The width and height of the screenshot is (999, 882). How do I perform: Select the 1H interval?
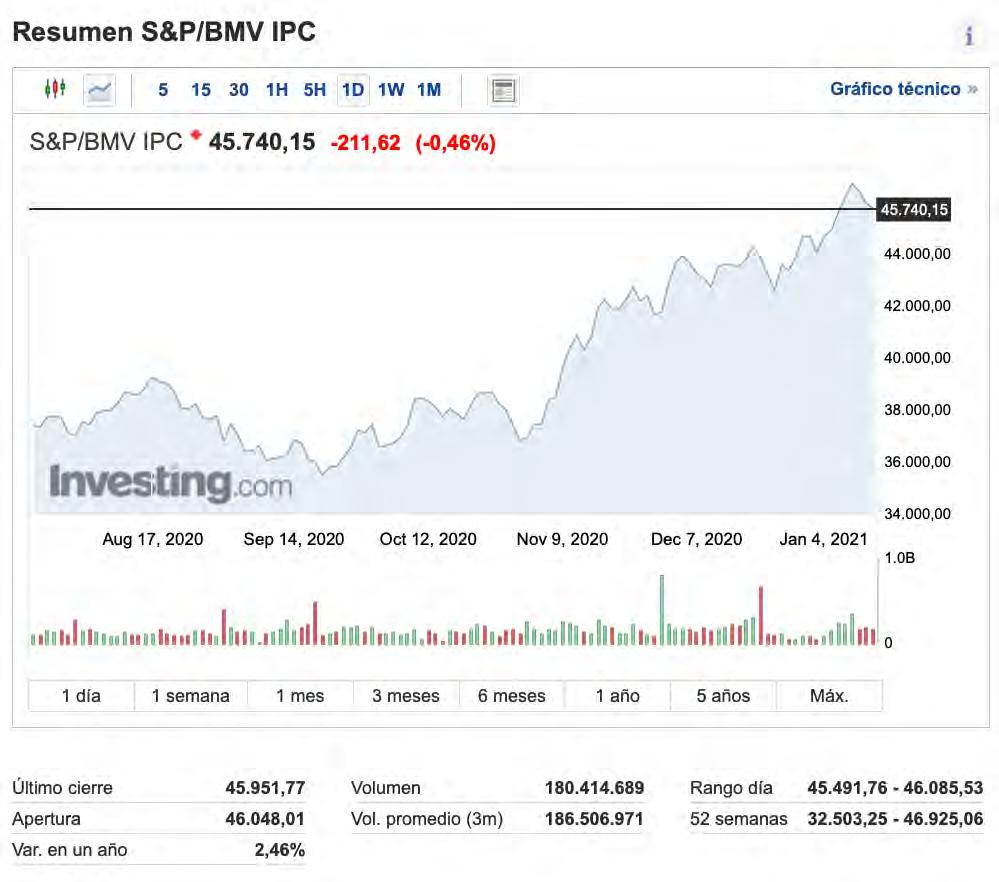[x=277, y=90]
